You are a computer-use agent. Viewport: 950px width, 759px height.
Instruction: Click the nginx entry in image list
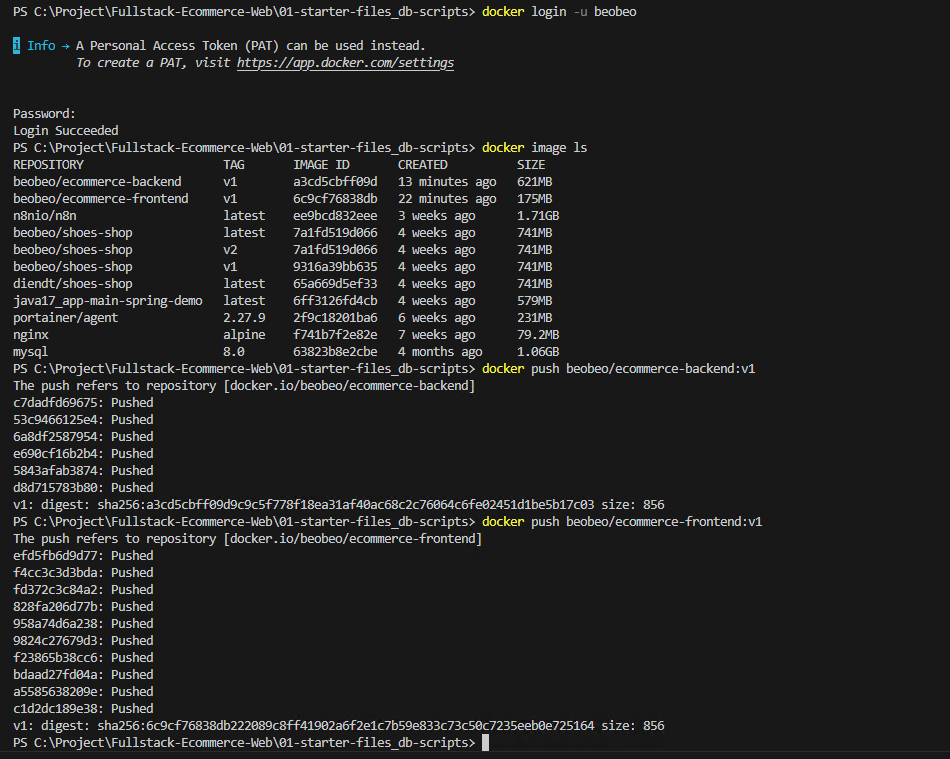point(30,335)
